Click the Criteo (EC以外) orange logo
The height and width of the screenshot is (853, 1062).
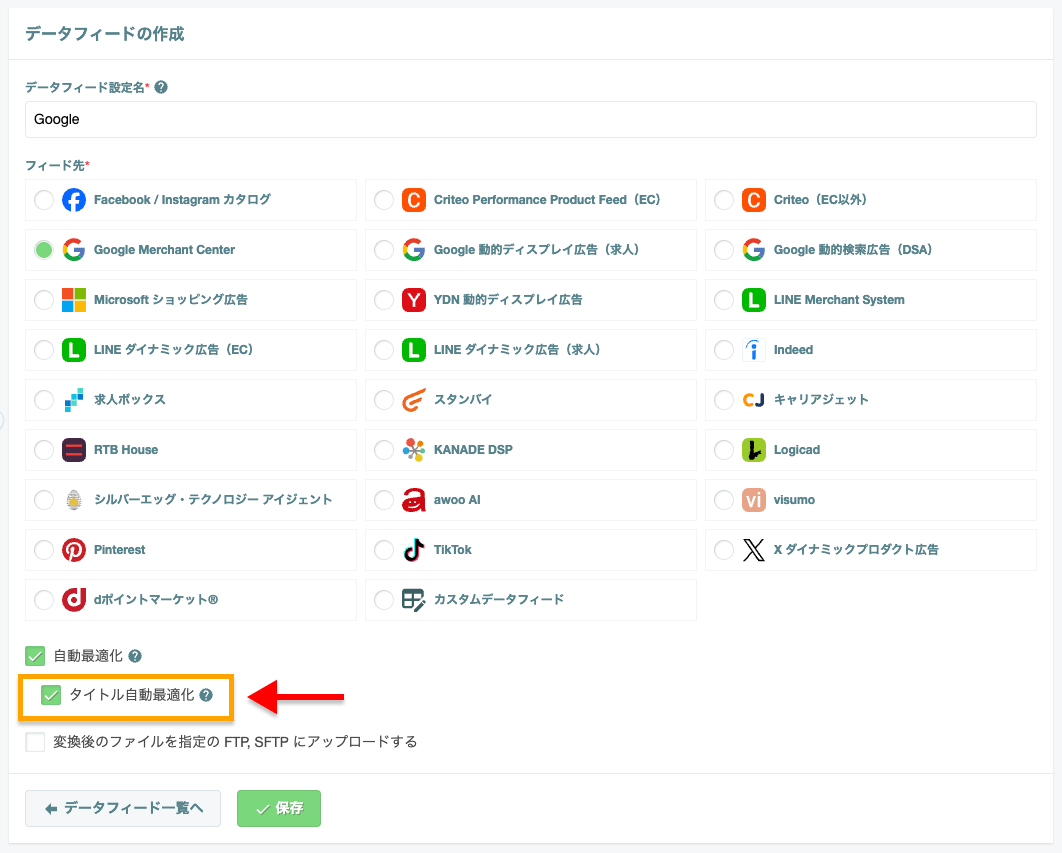(x=754, y=200)
